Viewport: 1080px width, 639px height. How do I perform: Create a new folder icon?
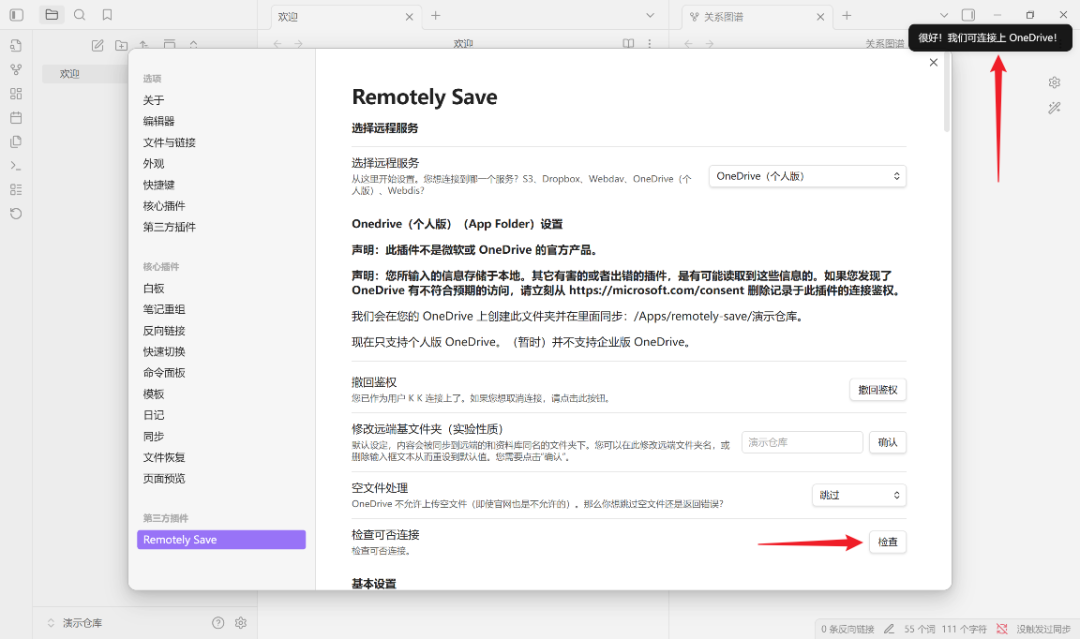[121, 45]
